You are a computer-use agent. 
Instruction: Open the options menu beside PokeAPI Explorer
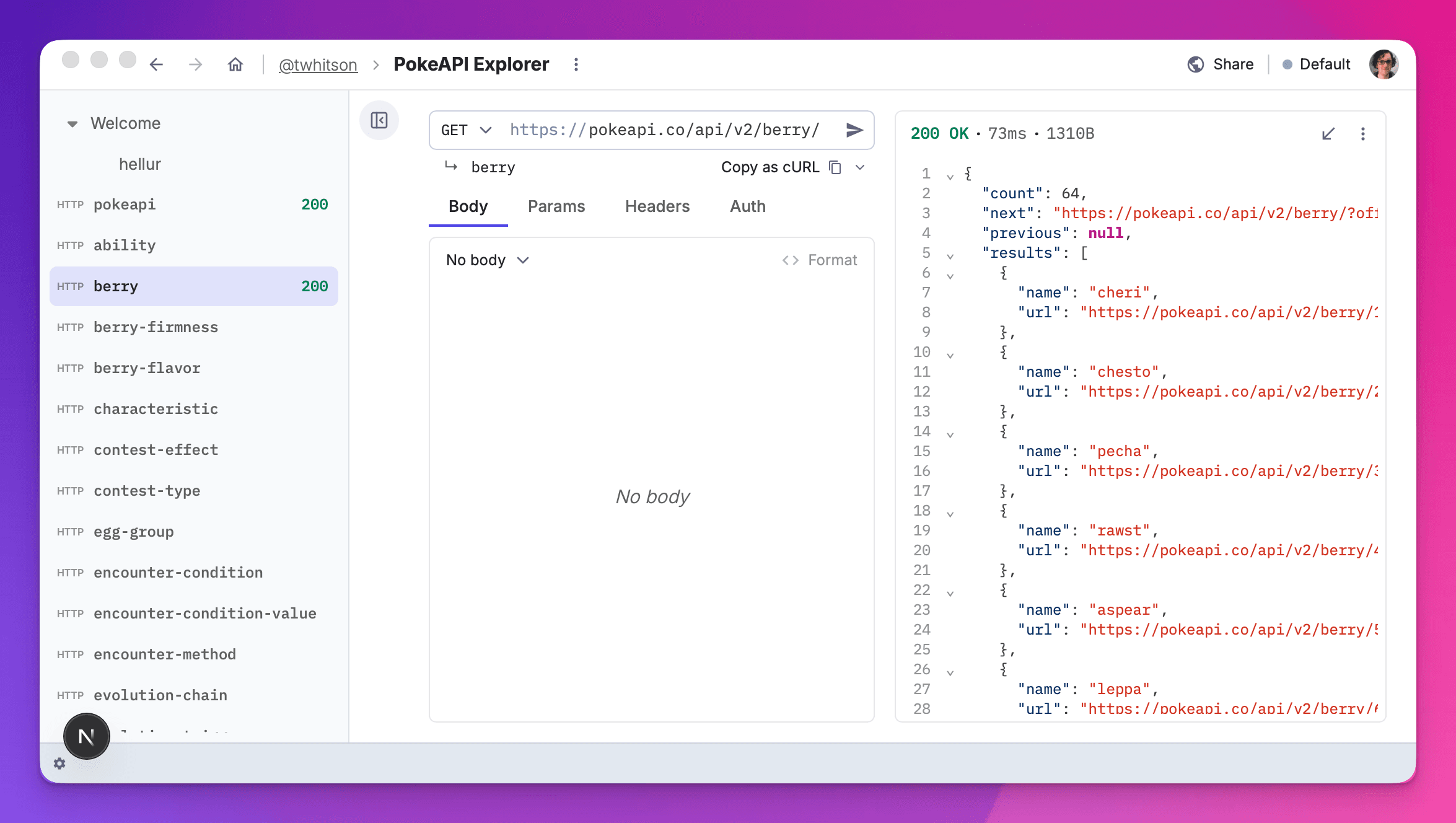click(x=576, y=64)
